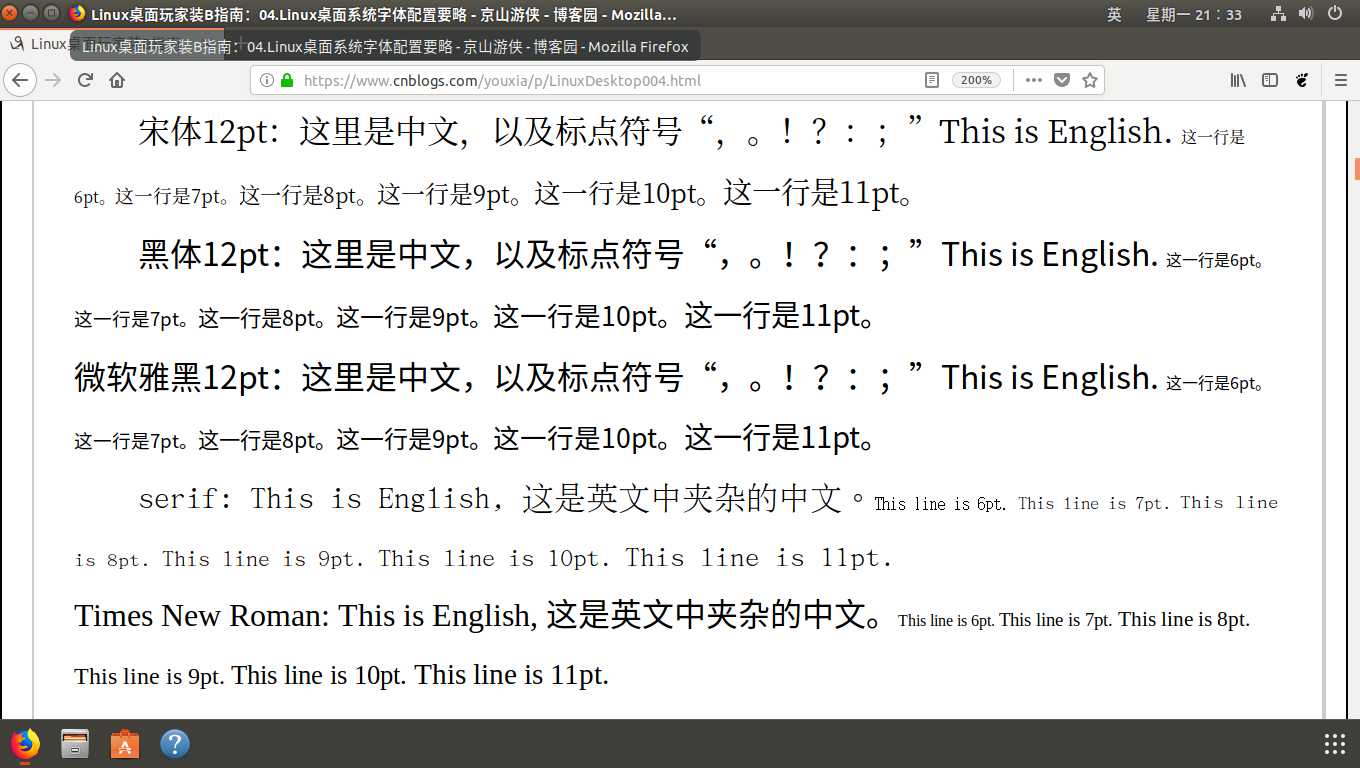1360x768 pixels.
Task: Click 这是英文中夹杂的中文 in the serif line
Action: pos(682,498)
